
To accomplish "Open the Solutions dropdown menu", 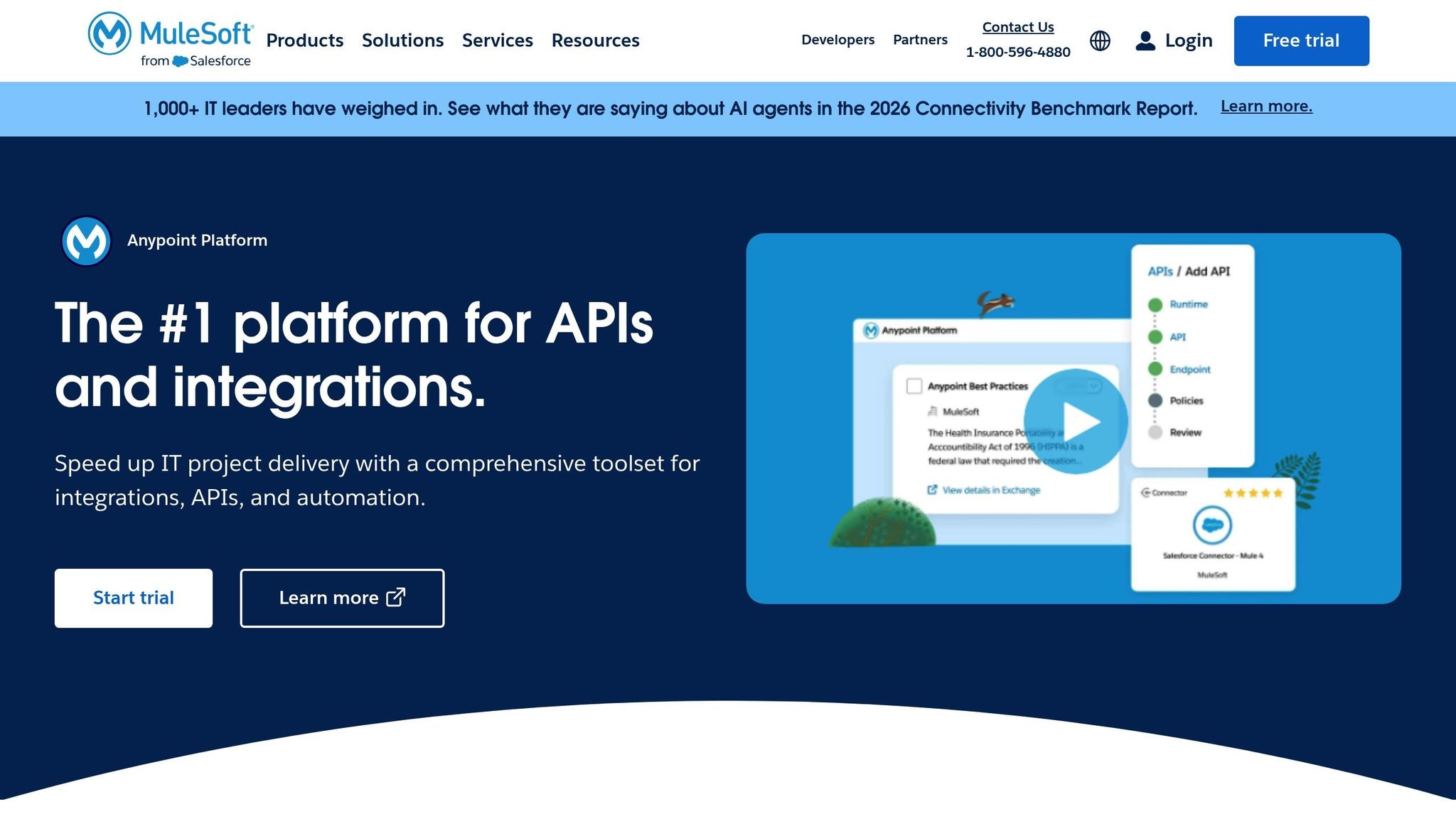I will tap(402, 41).
